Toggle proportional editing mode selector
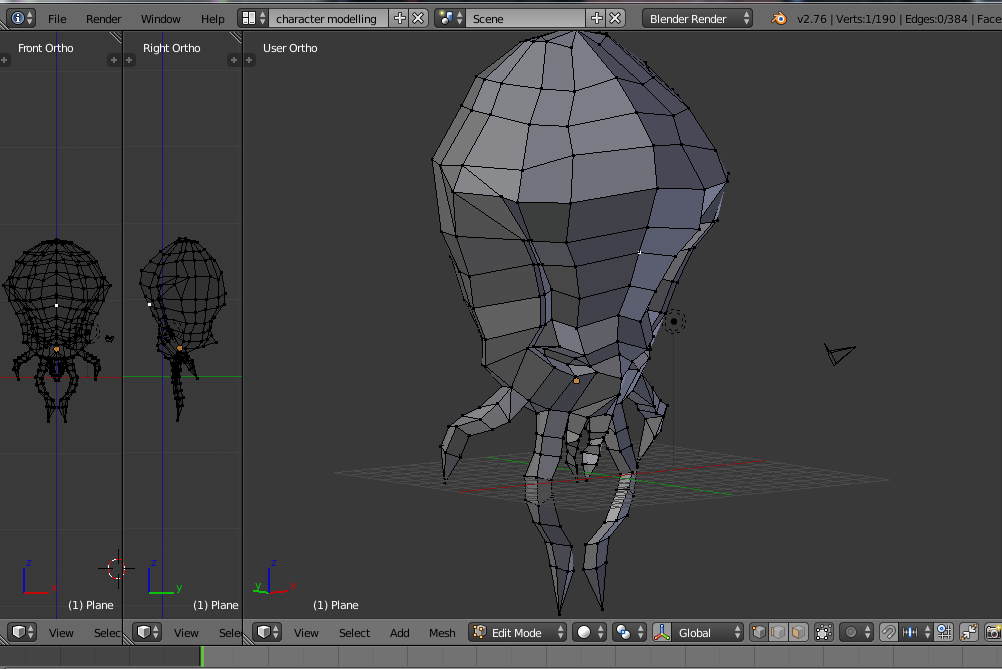 point(855,633)
